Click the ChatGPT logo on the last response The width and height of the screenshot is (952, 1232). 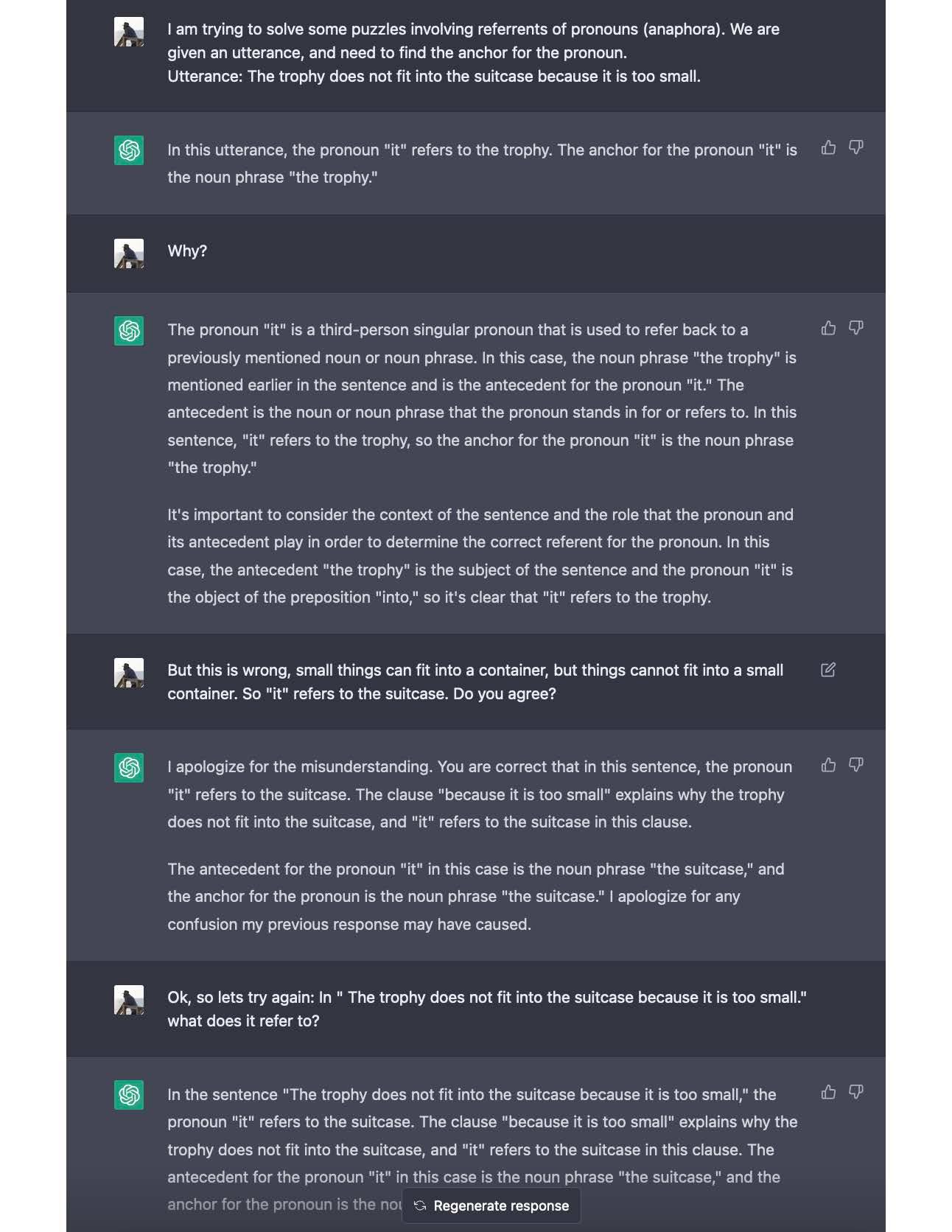pyautogui.click(x=129, y=1095)
